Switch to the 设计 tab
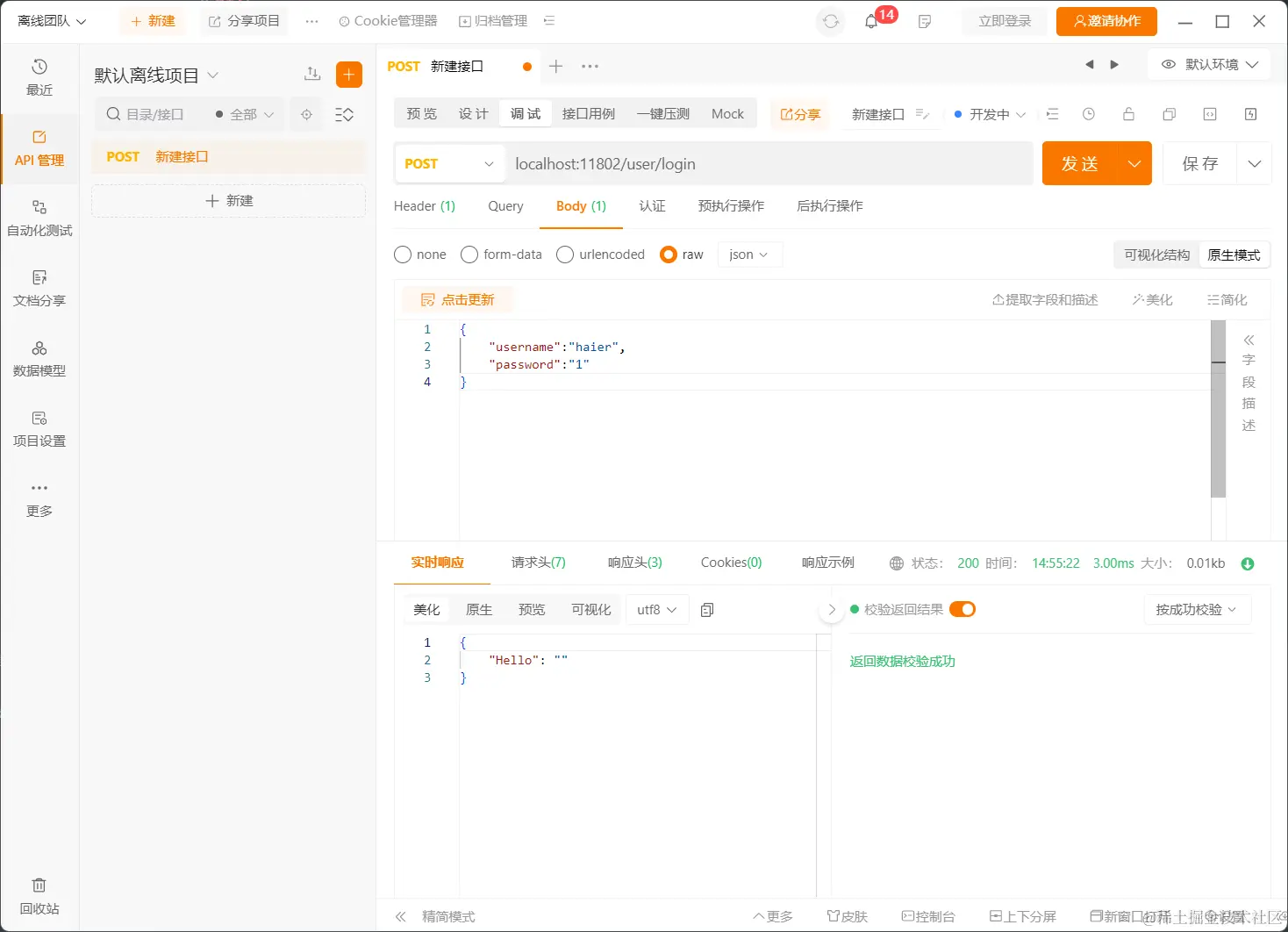The width and height of the screenshot is (1288, 932). click(474, 114)
